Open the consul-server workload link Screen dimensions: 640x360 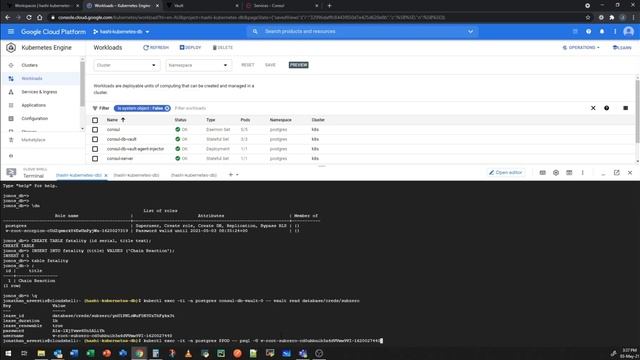(120, 158)
